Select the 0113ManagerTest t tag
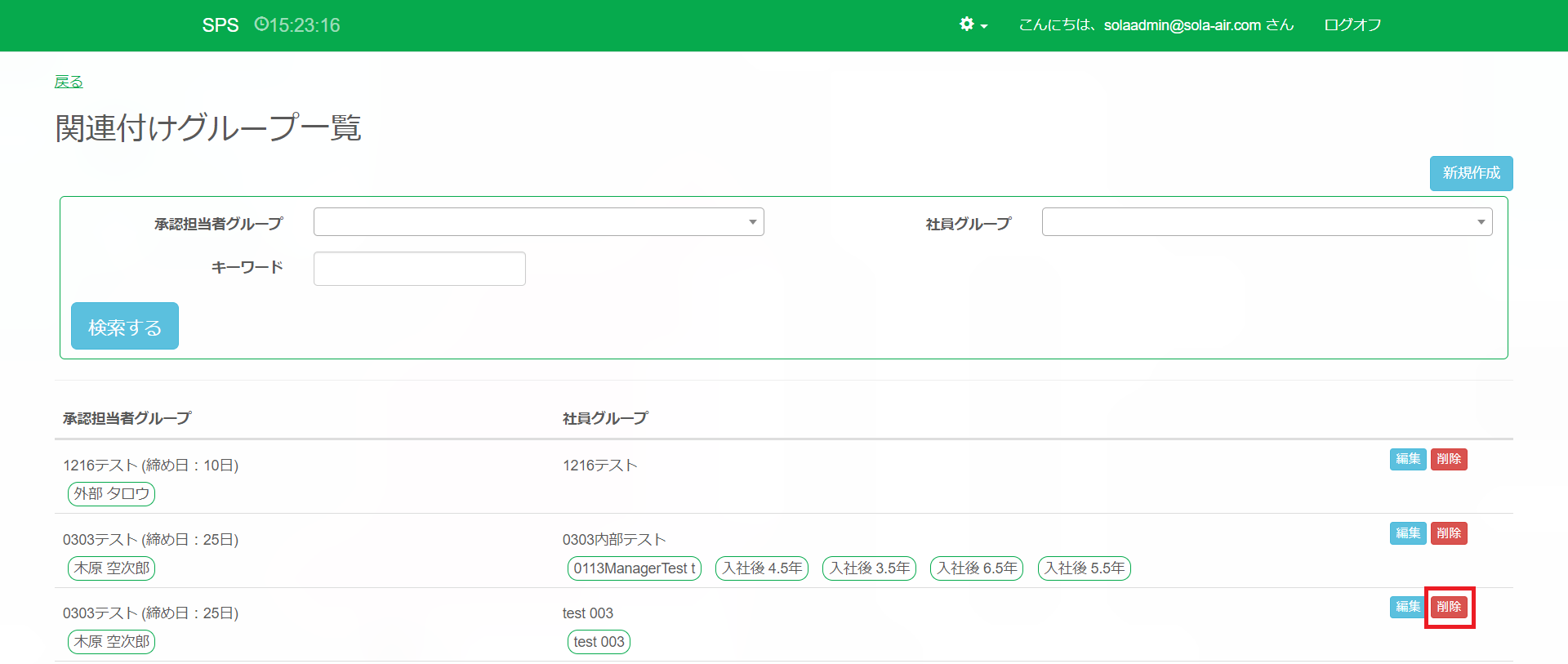 point(634,568)
